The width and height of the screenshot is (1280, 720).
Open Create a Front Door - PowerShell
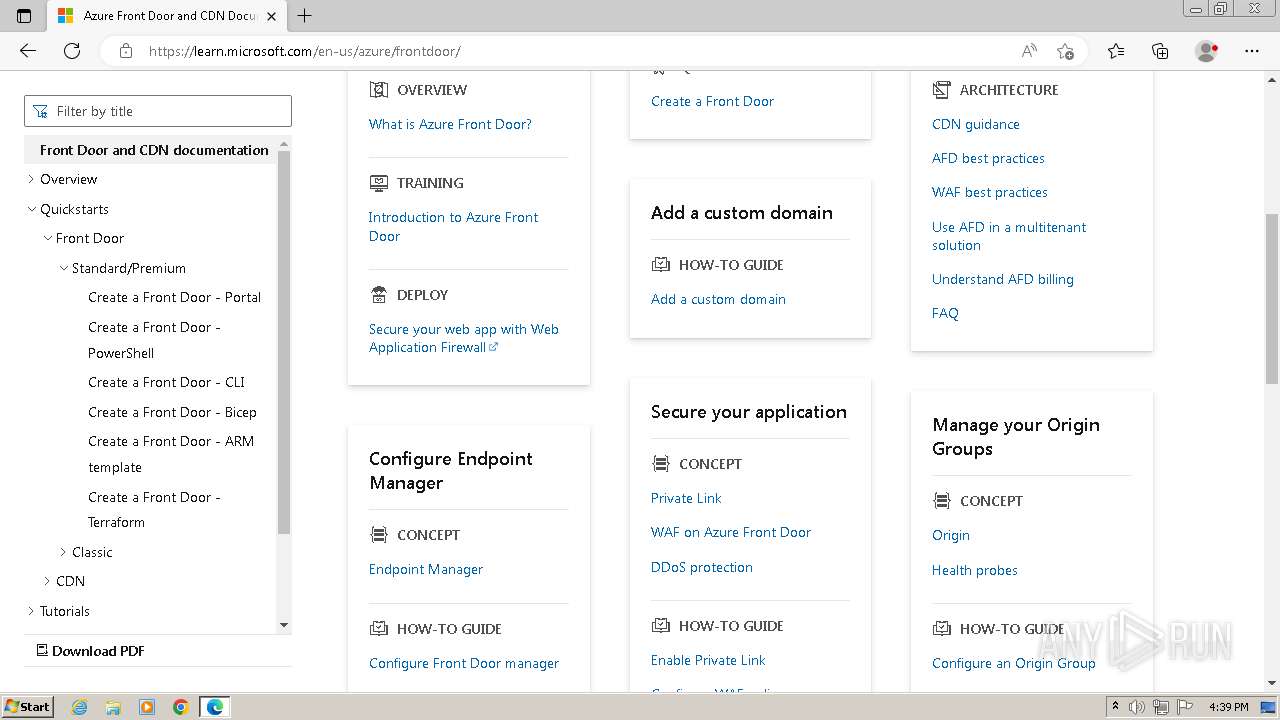[x=154, y=340]
